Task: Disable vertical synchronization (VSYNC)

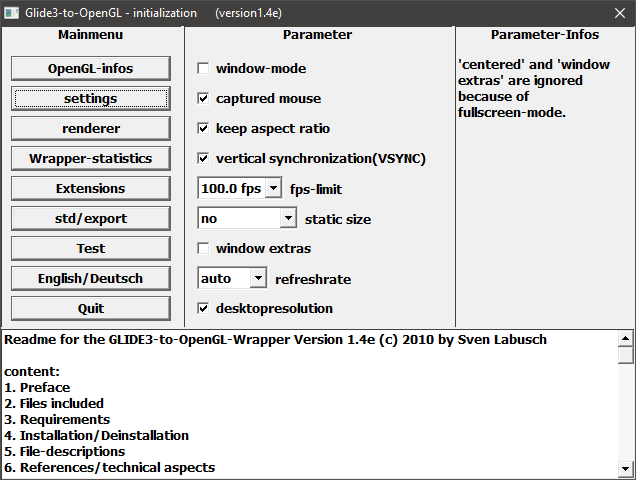Action: click(x=204, y=159)
